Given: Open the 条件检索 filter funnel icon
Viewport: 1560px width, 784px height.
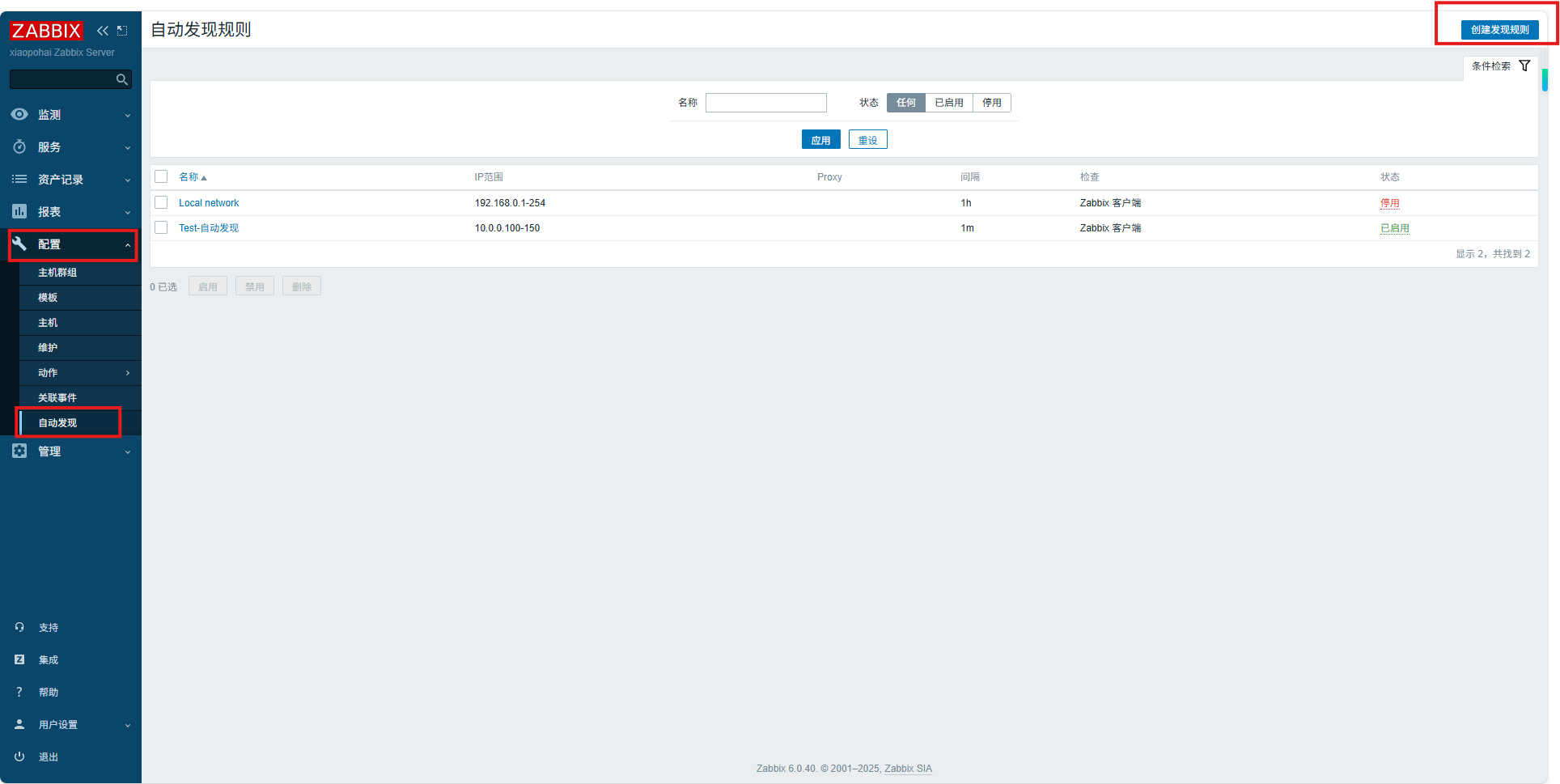Looking at the screenshot, I should tap(1526, 66).
